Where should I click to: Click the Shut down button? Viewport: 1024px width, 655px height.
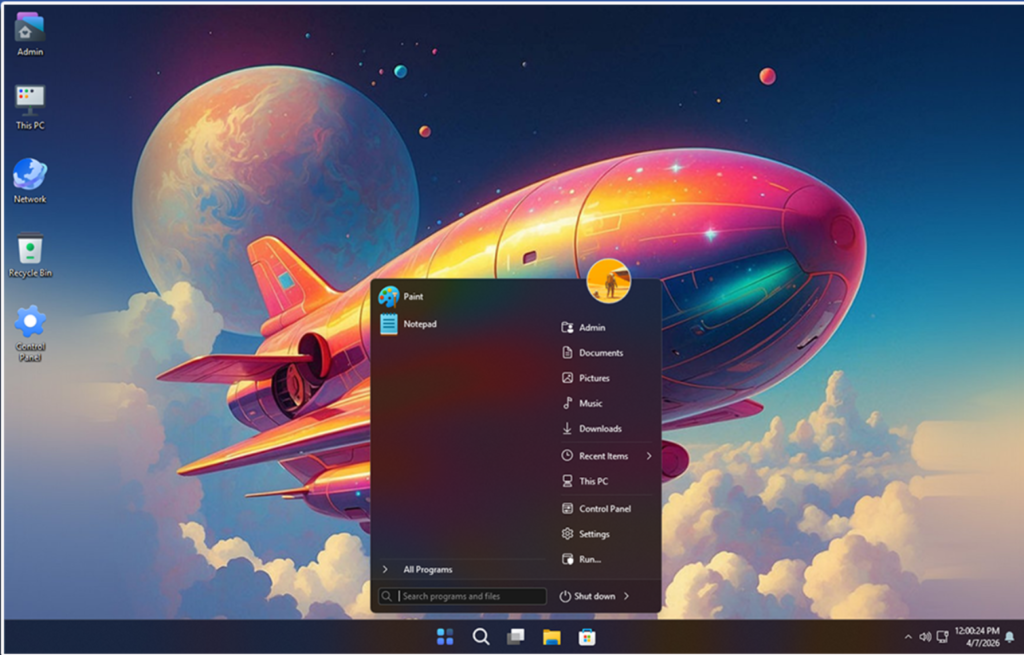tap(588, 596)
